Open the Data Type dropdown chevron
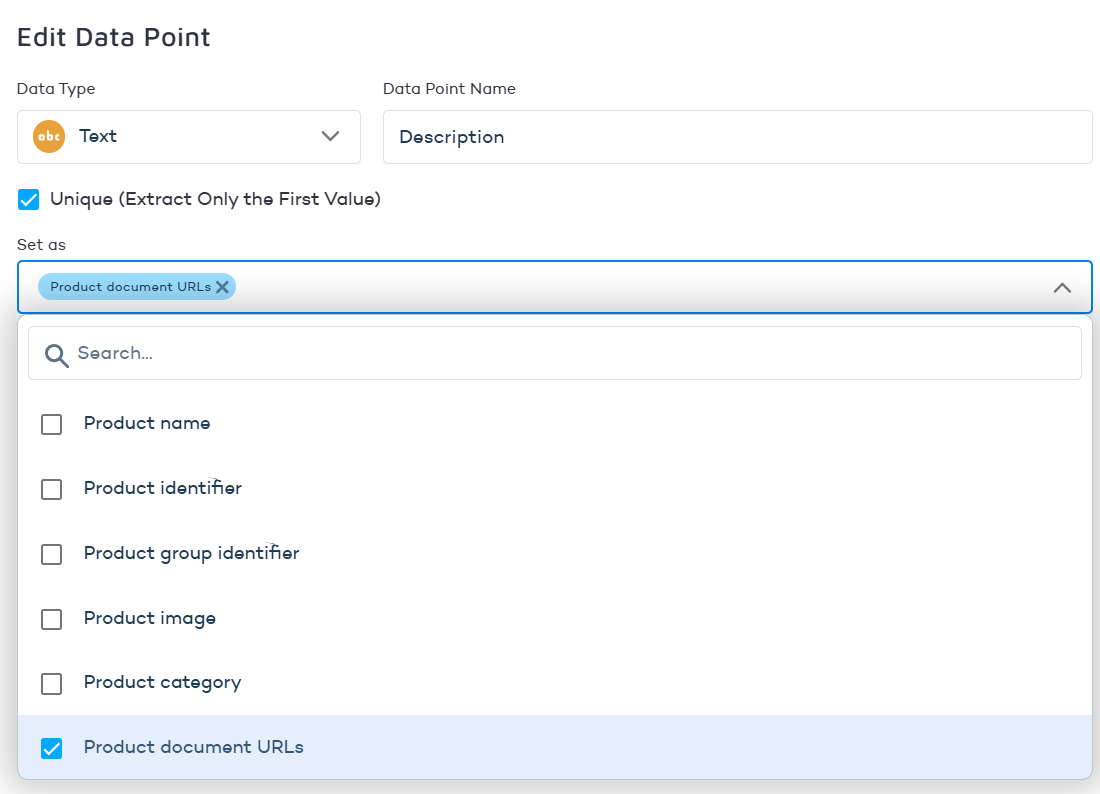The height and width of the screenshot is (794, 1100). coord(330,137)
